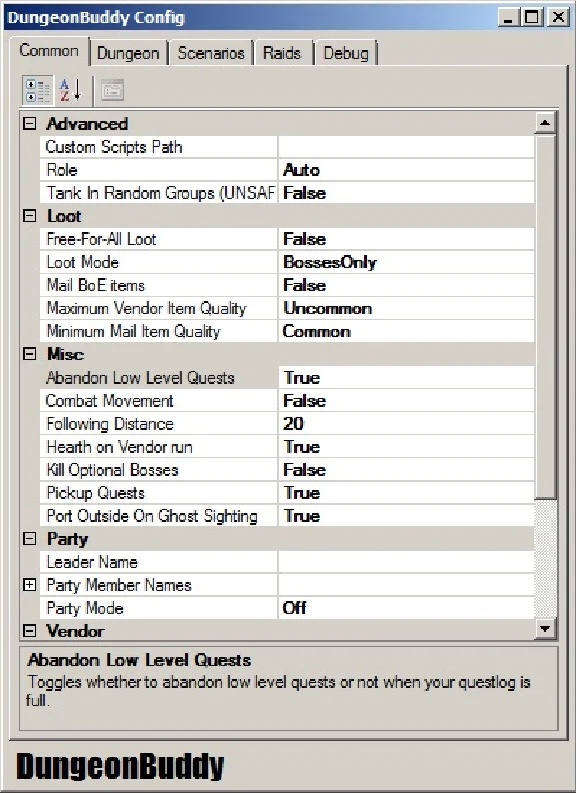
Task: Change Party Mode Off value
Action: coord(406,608)
